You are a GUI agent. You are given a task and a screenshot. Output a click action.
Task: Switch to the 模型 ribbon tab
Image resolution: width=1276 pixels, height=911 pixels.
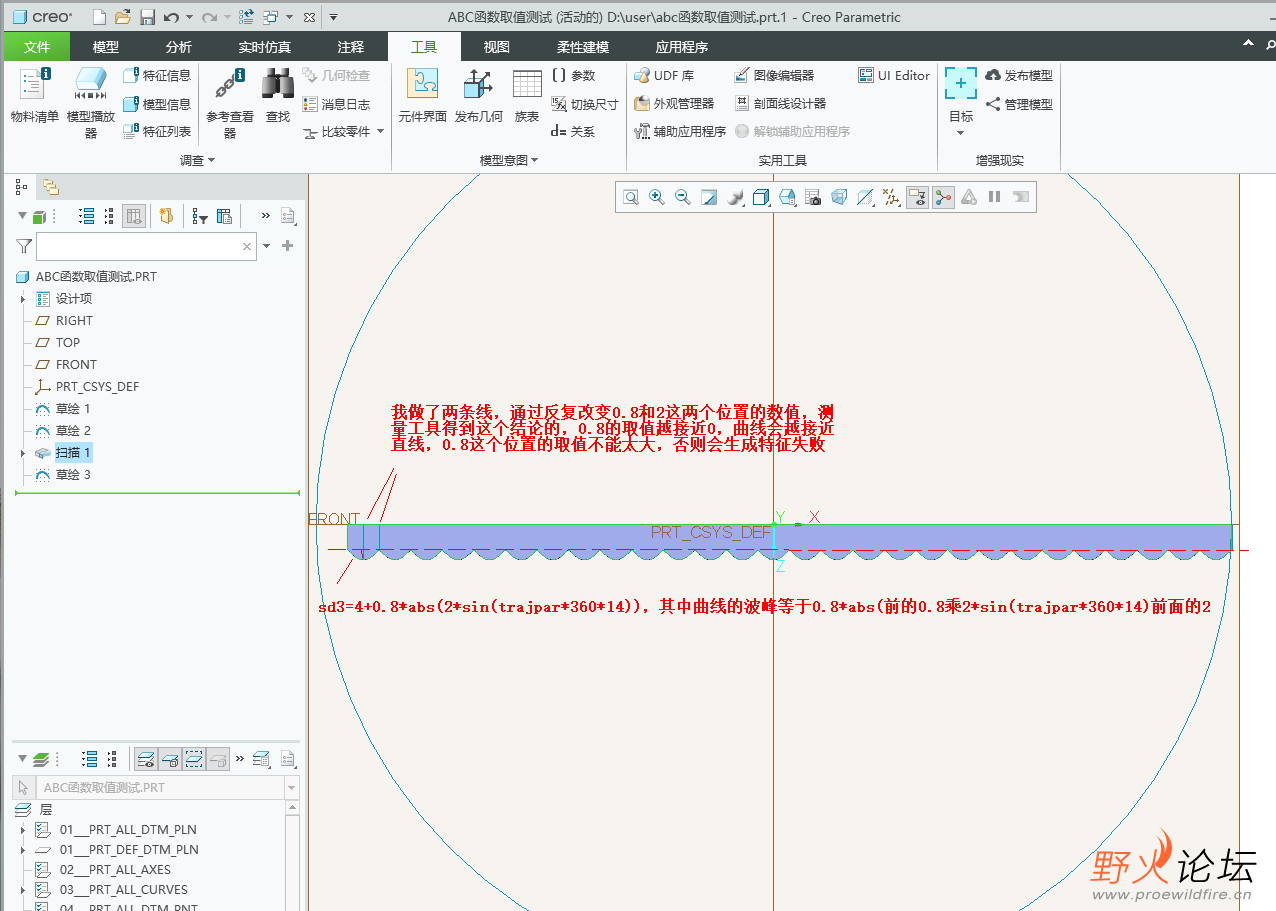coord(106,47)
